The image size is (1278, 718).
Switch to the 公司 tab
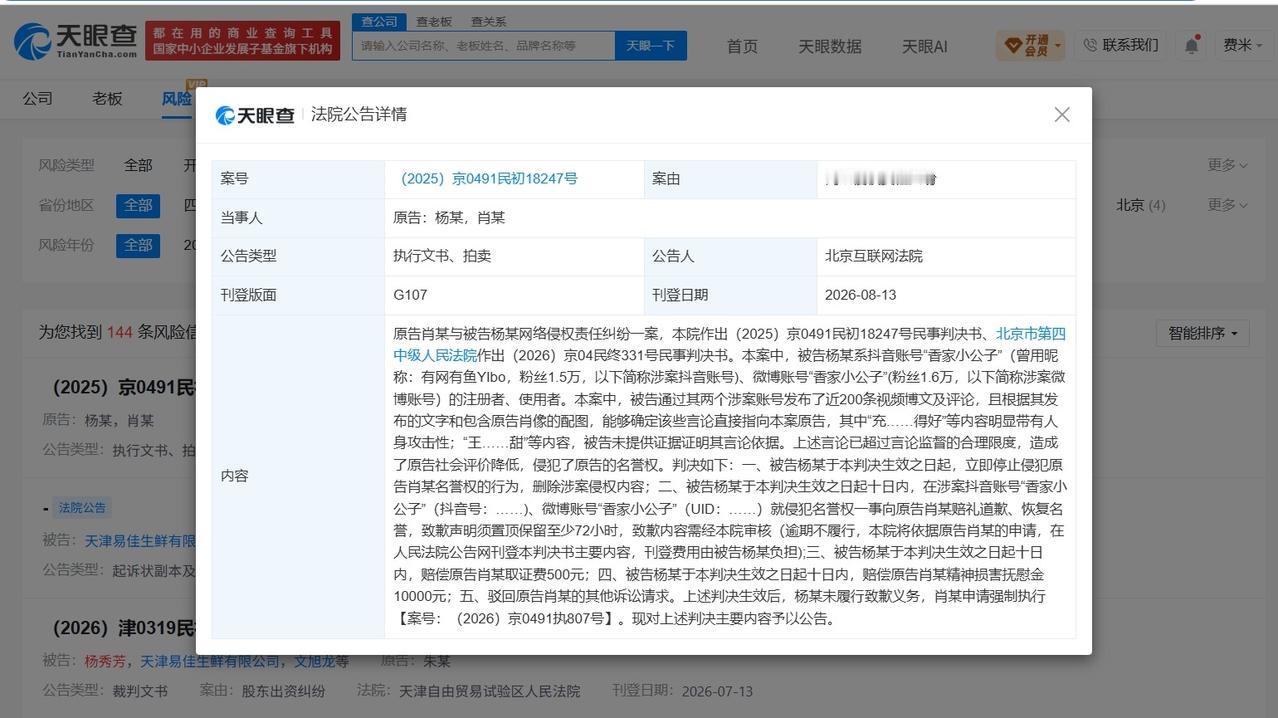tap(38, 98)
